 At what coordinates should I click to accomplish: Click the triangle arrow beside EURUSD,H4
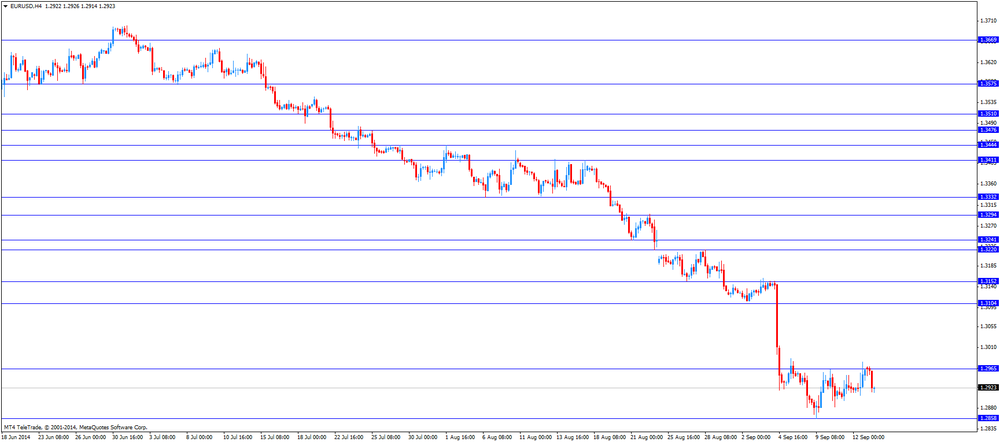pos(5,6)
